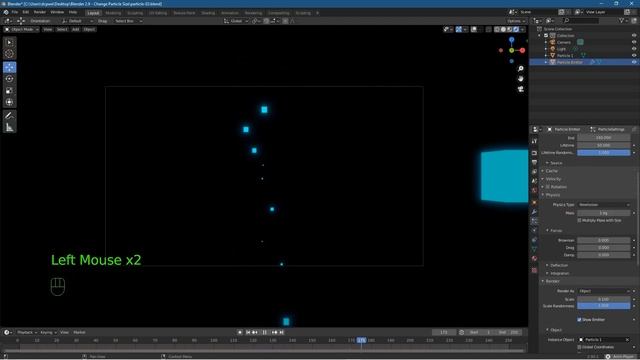Select the Annotate tool
The width and height of the screenshot is (640, 360).
(9, 116)
